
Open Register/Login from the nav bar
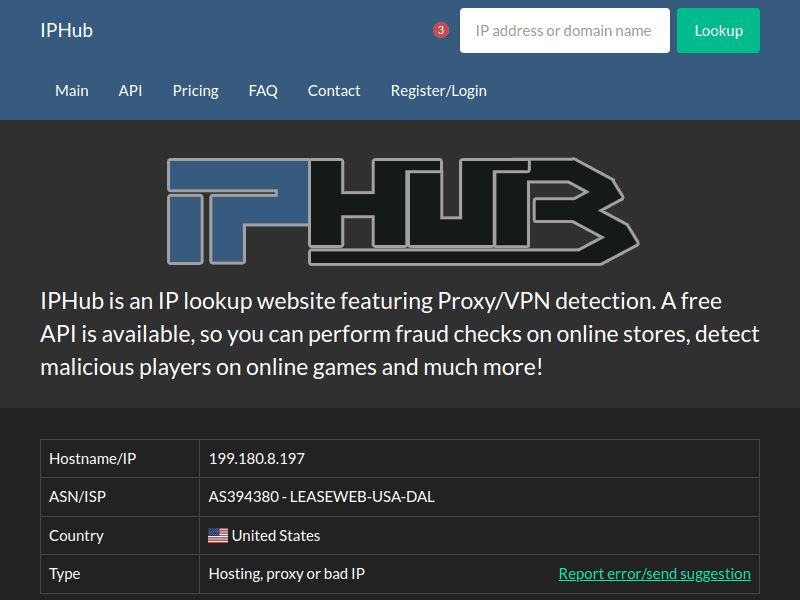point(438,90)
